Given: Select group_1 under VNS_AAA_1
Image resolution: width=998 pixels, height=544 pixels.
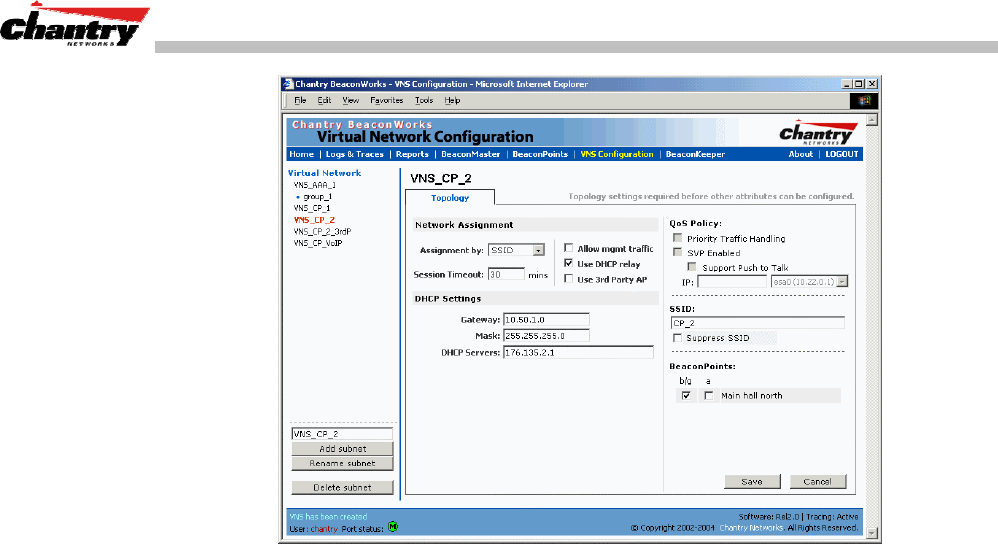Looking at the screenshot, I should [x=318, y=197].
